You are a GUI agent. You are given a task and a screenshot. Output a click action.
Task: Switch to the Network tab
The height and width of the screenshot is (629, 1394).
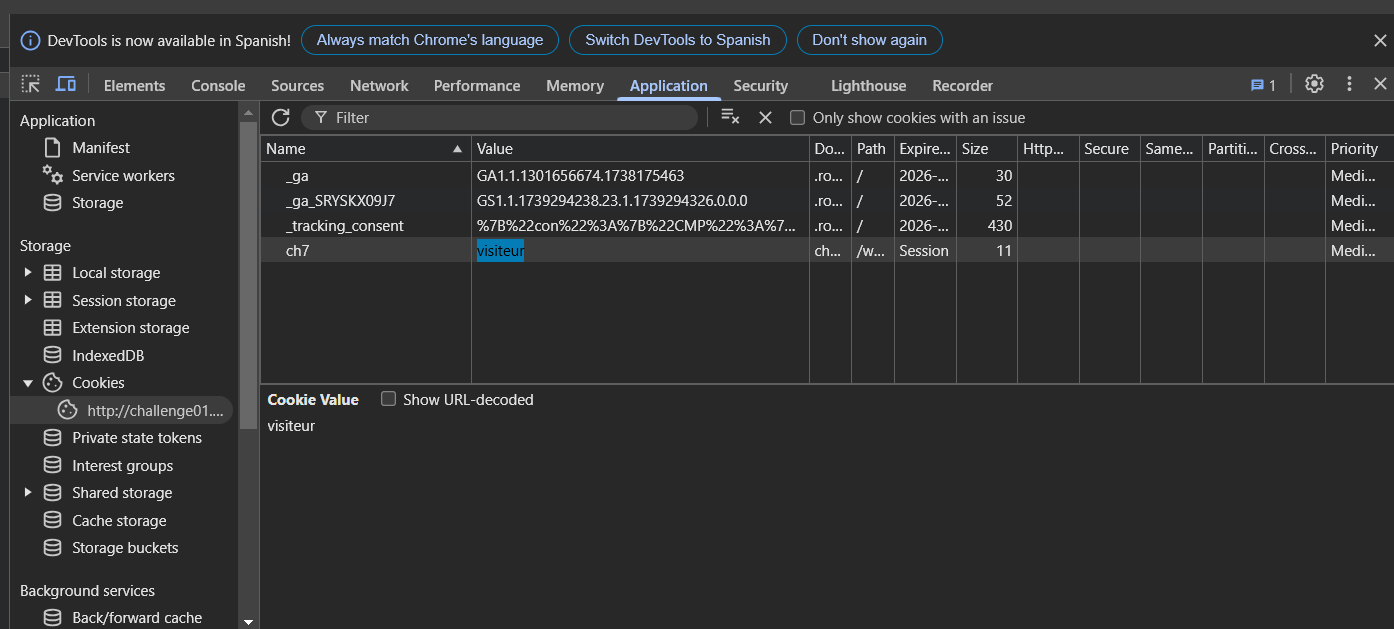(379, 86)
